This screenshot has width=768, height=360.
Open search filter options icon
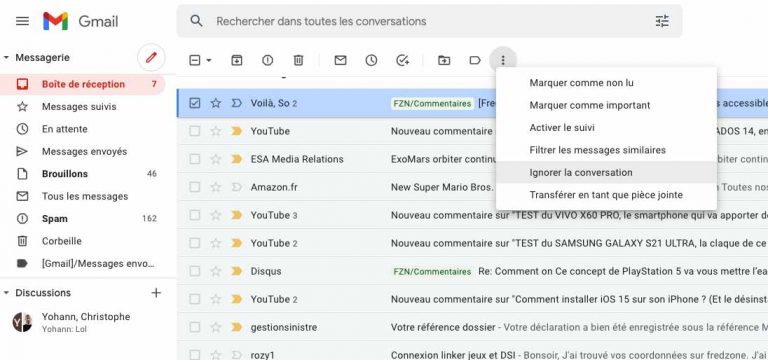(662, 21)
